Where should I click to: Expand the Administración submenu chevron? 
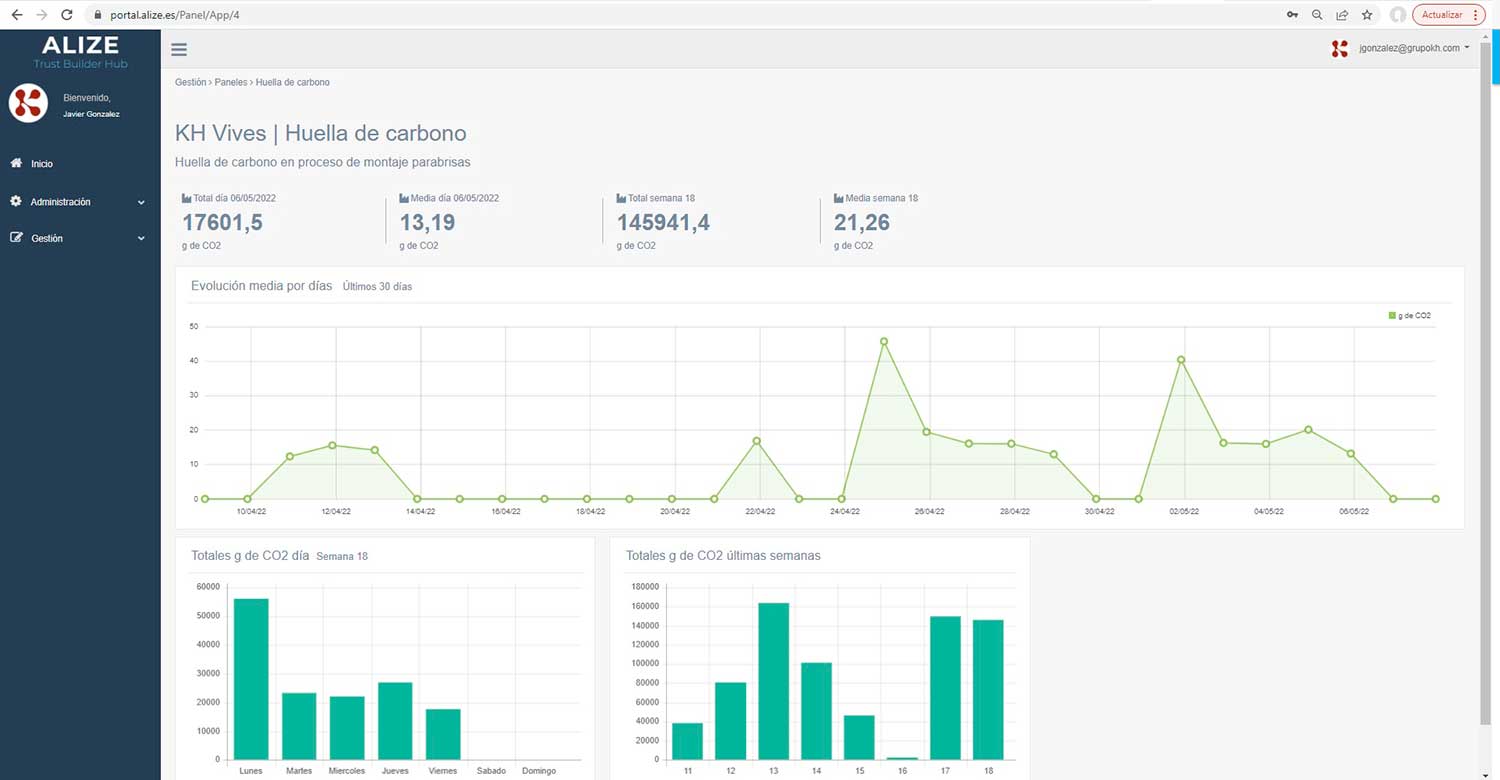tap(141, 202)
